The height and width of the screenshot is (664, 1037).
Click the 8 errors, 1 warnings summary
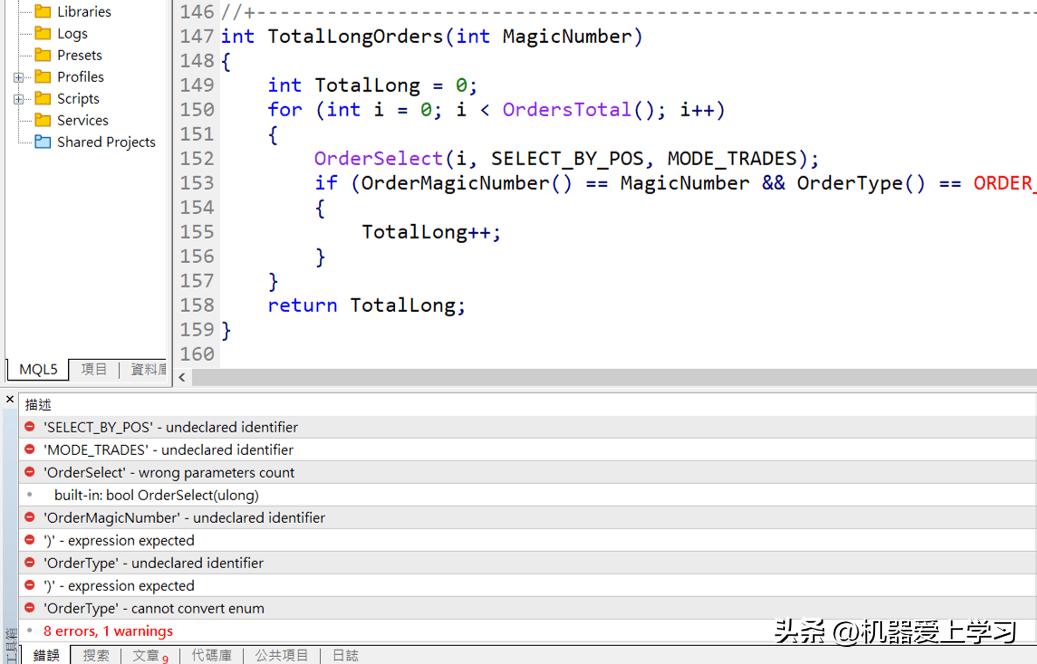[x=108, y=631]
